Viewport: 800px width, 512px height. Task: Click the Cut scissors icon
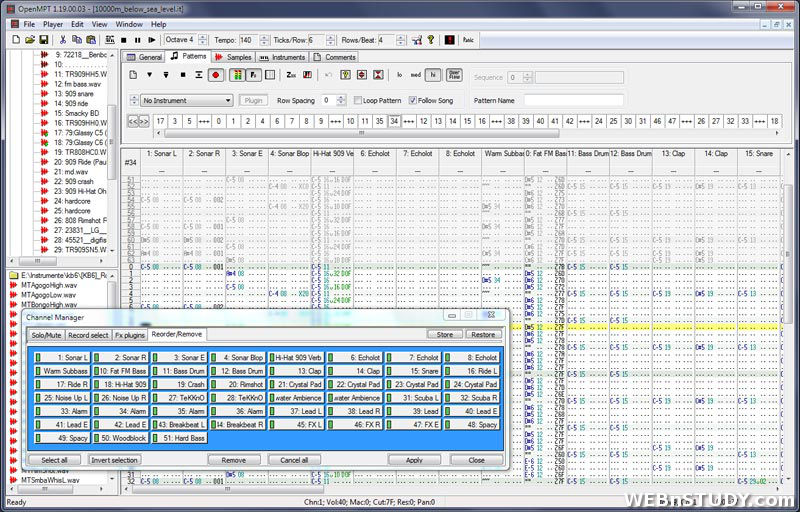pyautogui.click(x=62, y=40)
